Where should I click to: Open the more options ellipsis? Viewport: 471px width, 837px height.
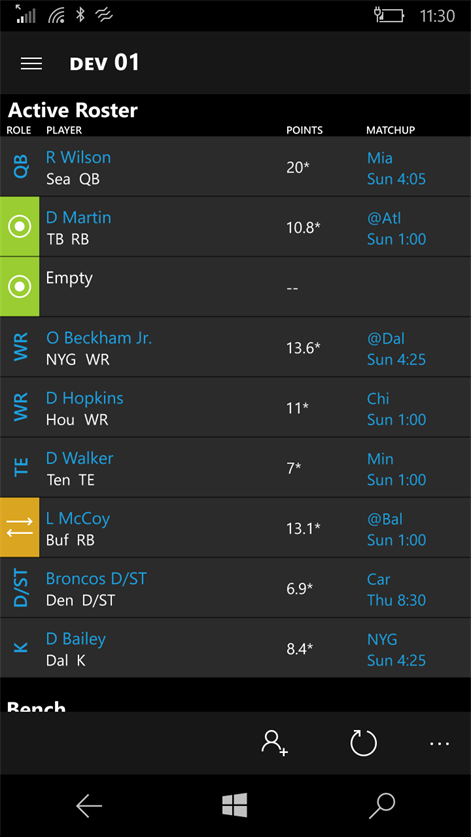tap(439, 743)
